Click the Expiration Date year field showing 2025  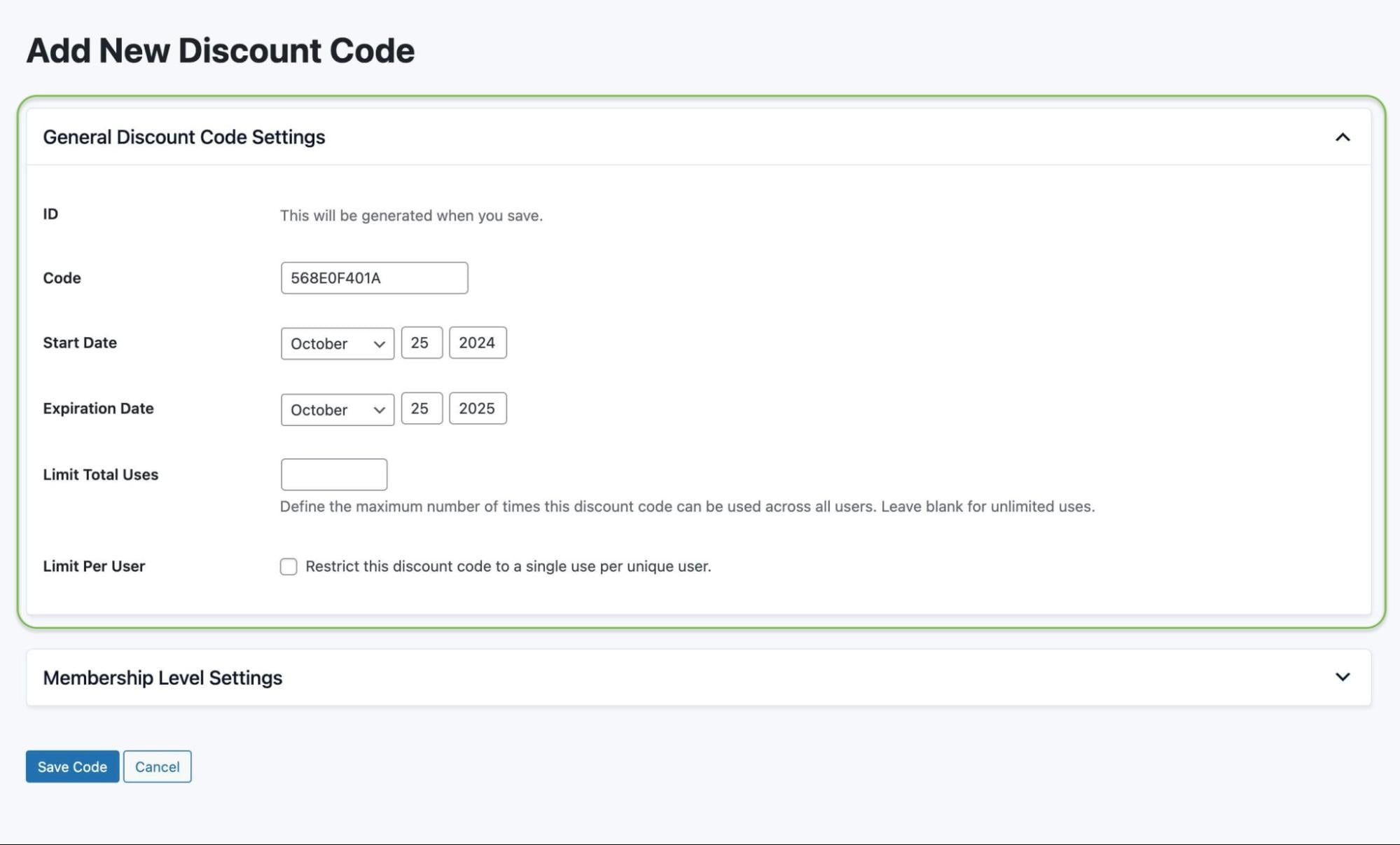477,408
